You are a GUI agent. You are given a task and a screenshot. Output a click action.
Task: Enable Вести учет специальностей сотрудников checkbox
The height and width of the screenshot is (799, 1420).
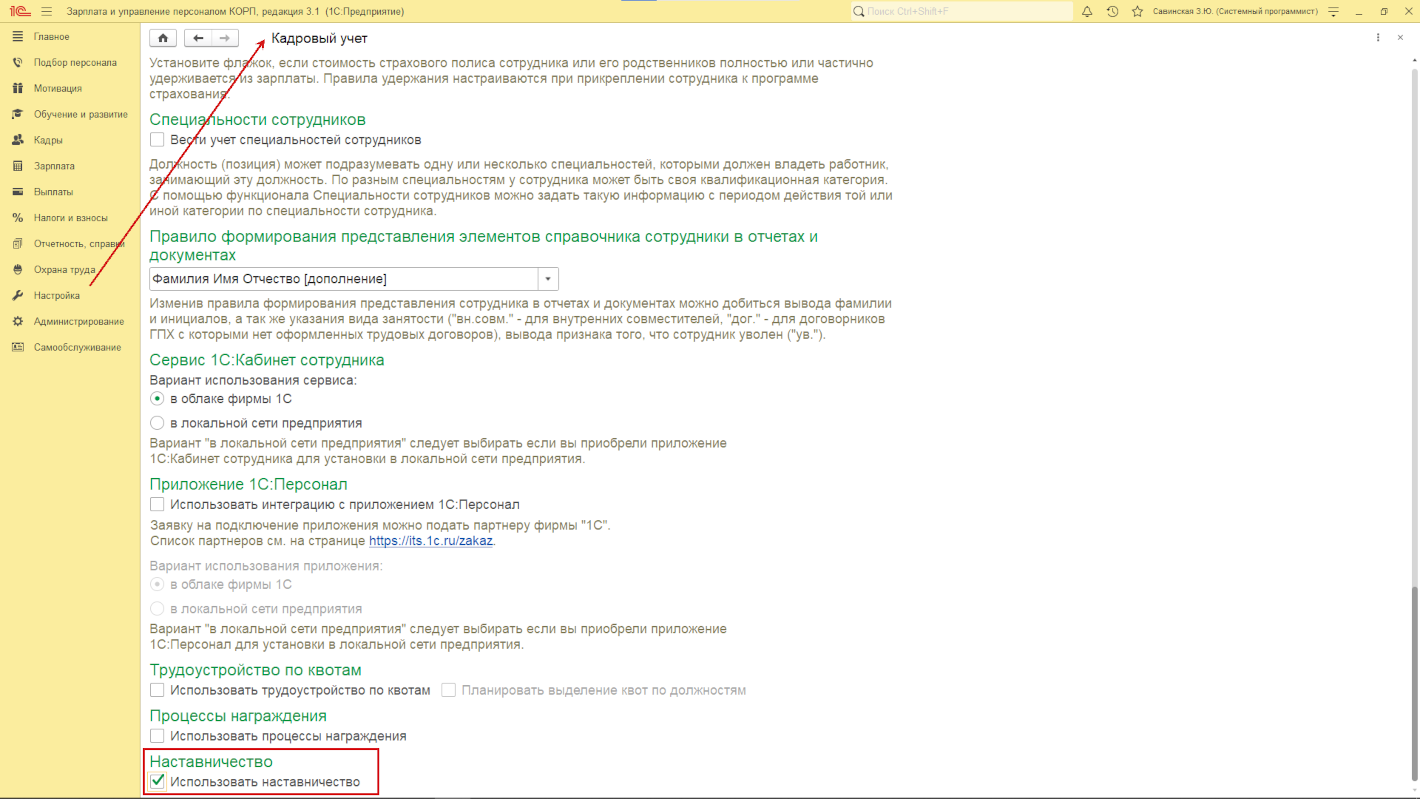[157, 140]
